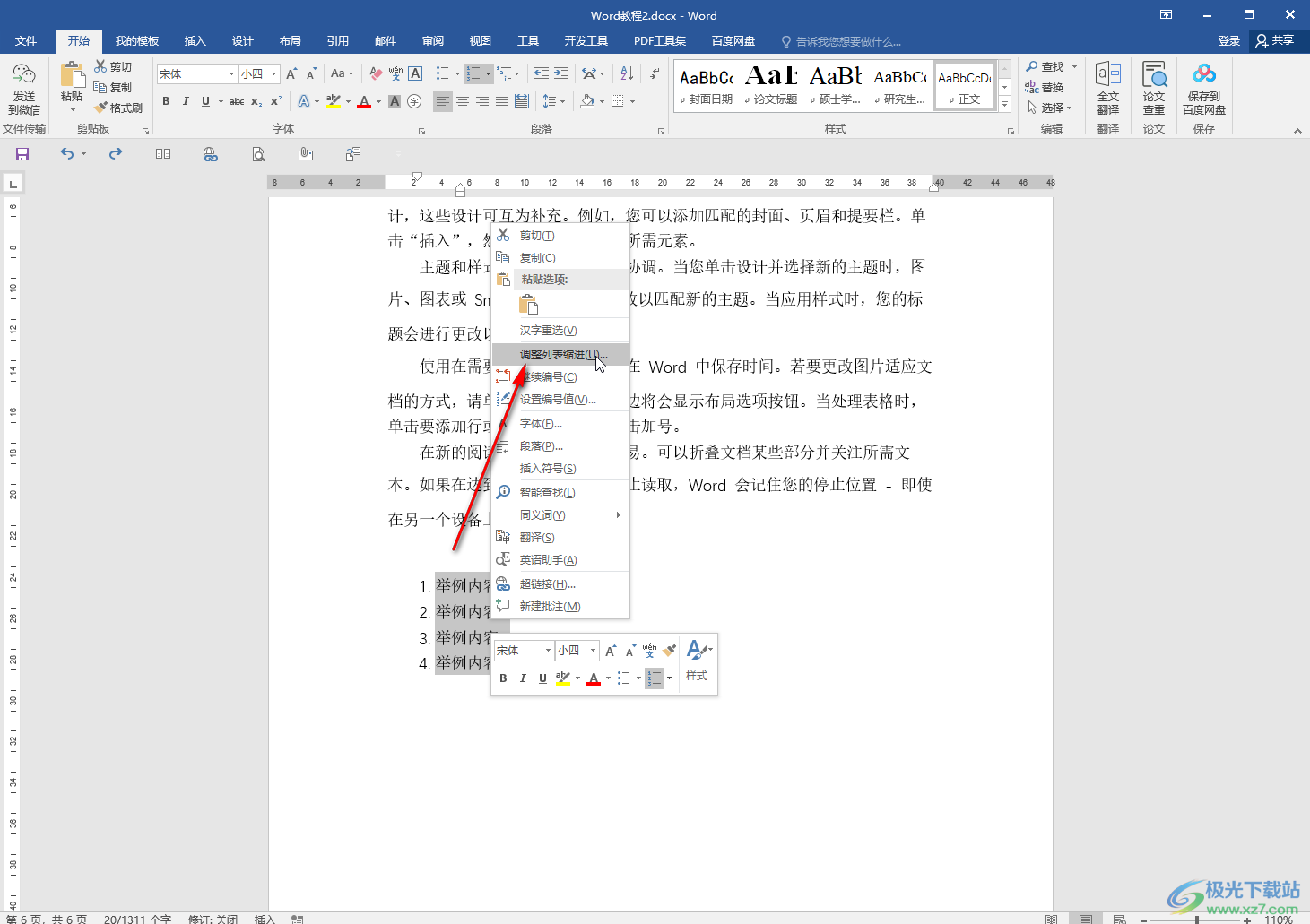The width and height of the screenshot is (1310, 924).
Task: Click the 20/1311 个字 word count in status bar
Action: point(137,919)
